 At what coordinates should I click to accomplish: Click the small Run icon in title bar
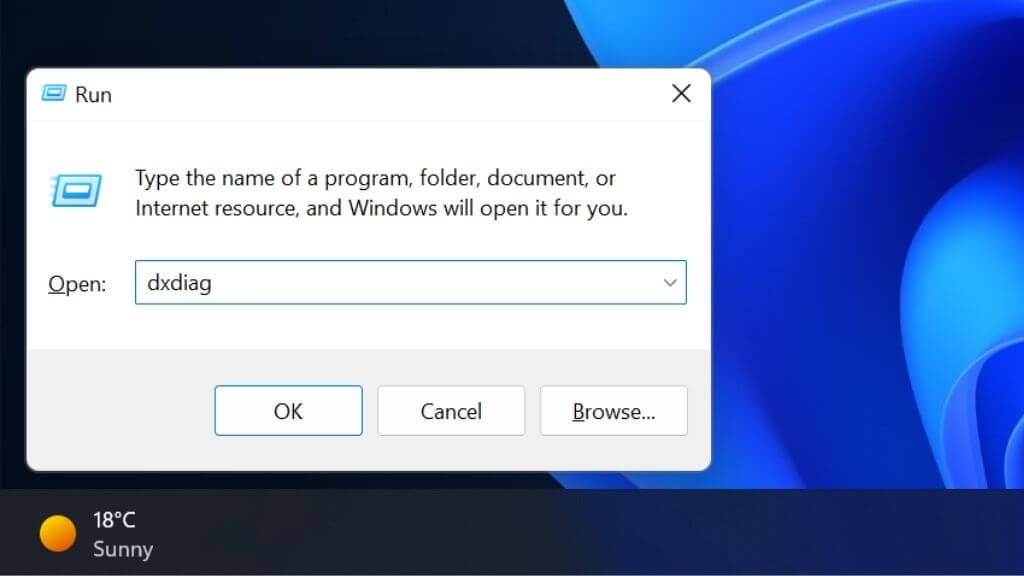point(54,93)
